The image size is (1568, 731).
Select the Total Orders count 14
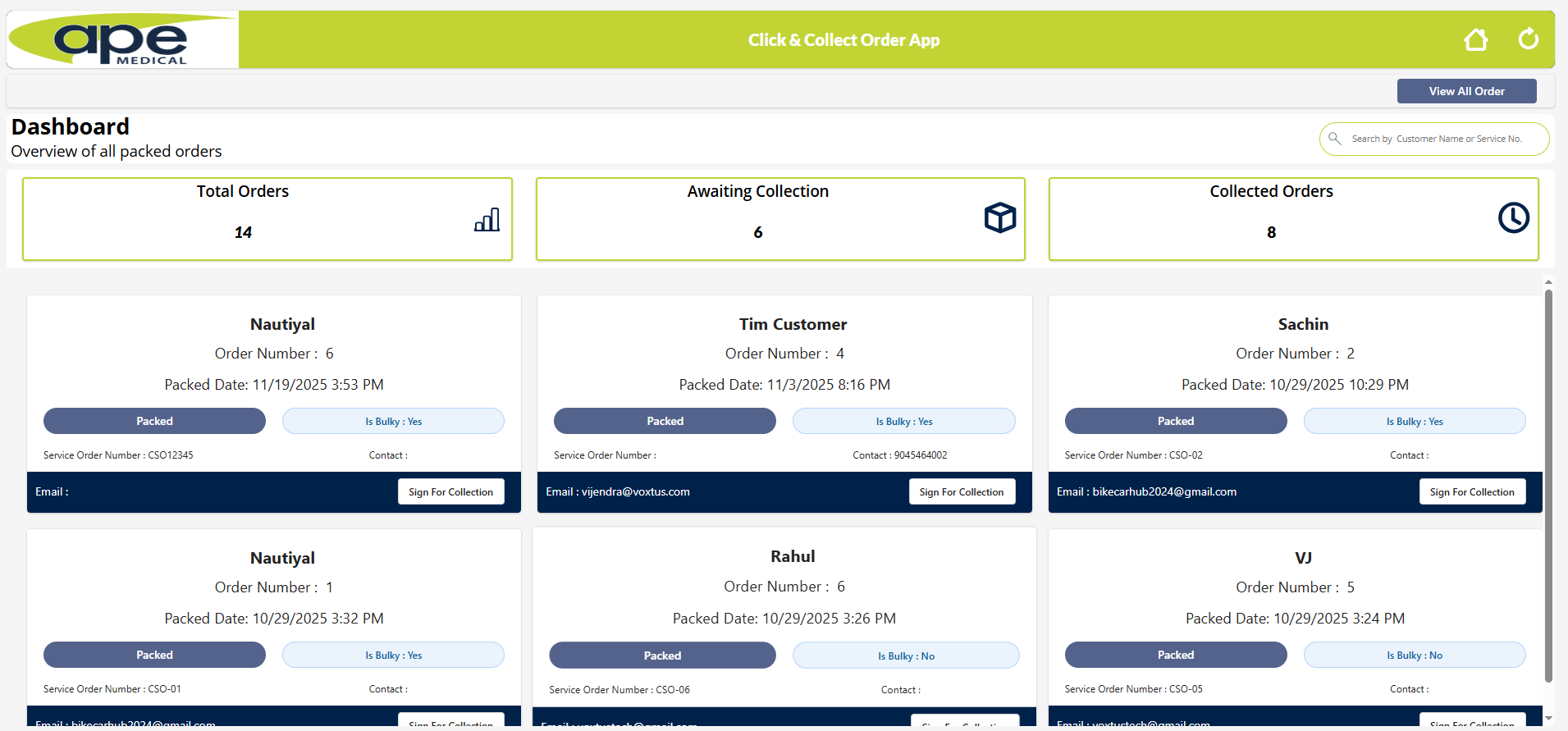243,232
